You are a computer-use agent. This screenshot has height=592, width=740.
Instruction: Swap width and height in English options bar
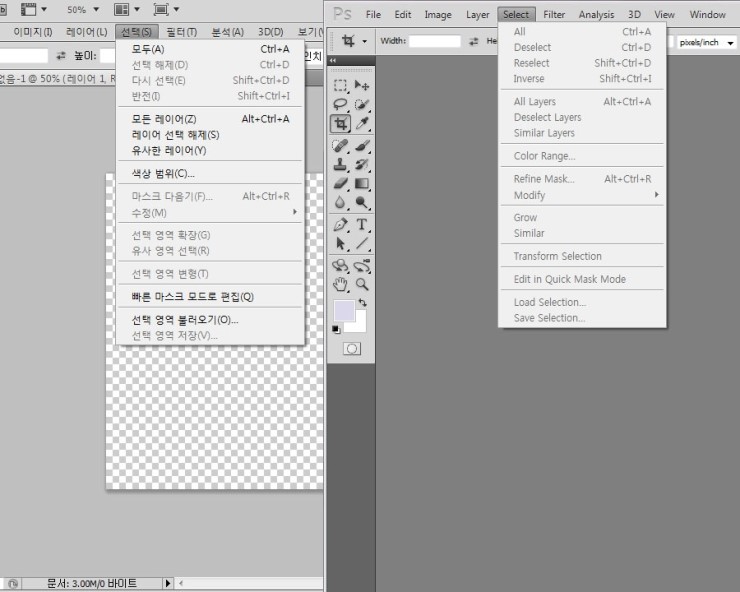coord(473,42)
